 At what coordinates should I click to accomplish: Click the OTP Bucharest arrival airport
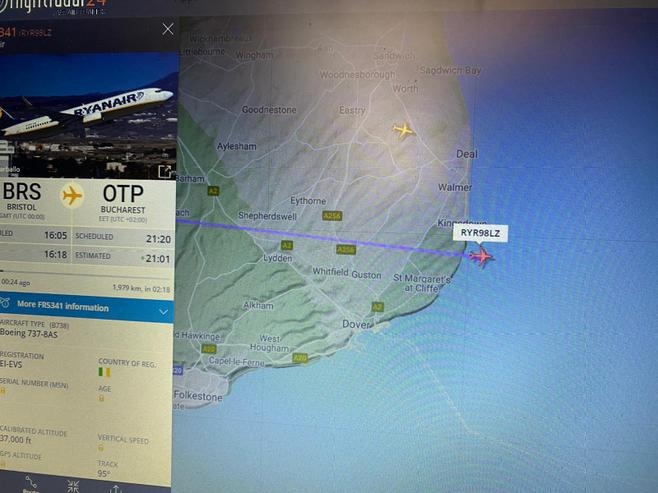[123, 199]
